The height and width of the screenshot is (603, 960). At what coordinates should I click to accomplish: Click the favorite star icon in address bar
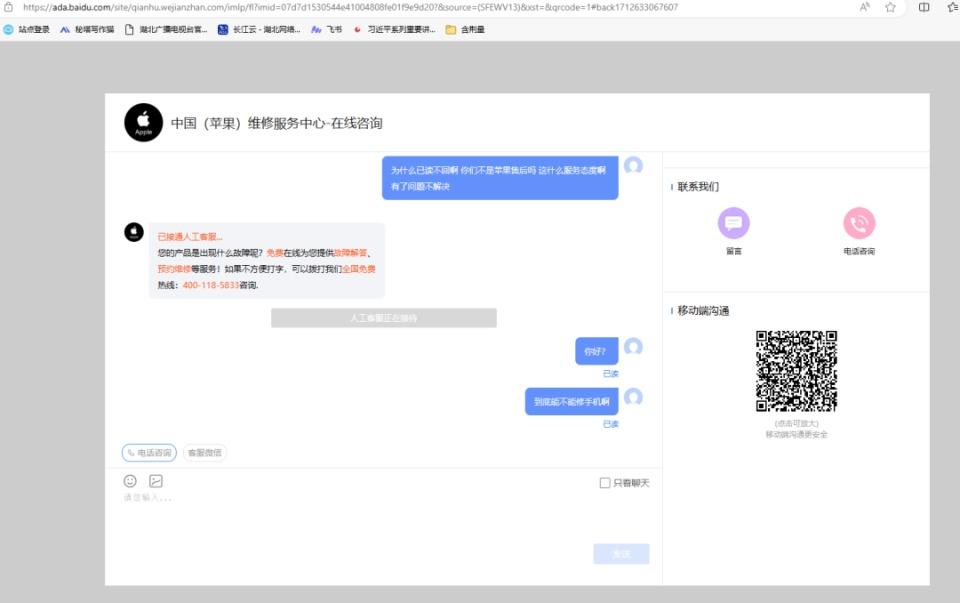[x=890, y=7]
